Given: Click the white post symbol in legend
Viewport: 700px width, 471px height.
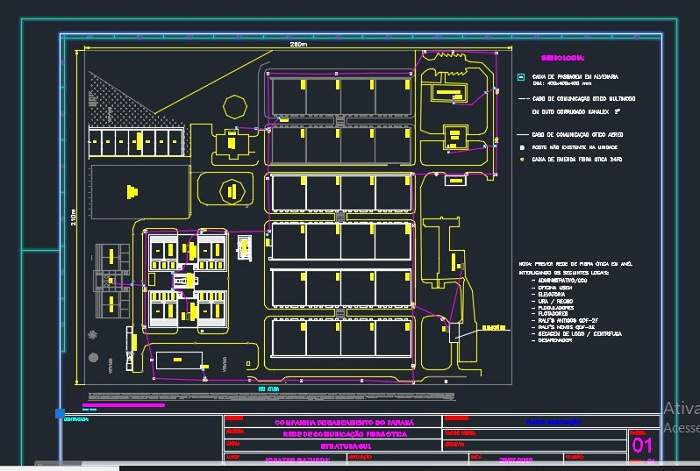Looking at the screenshot, I should point(520,147).
